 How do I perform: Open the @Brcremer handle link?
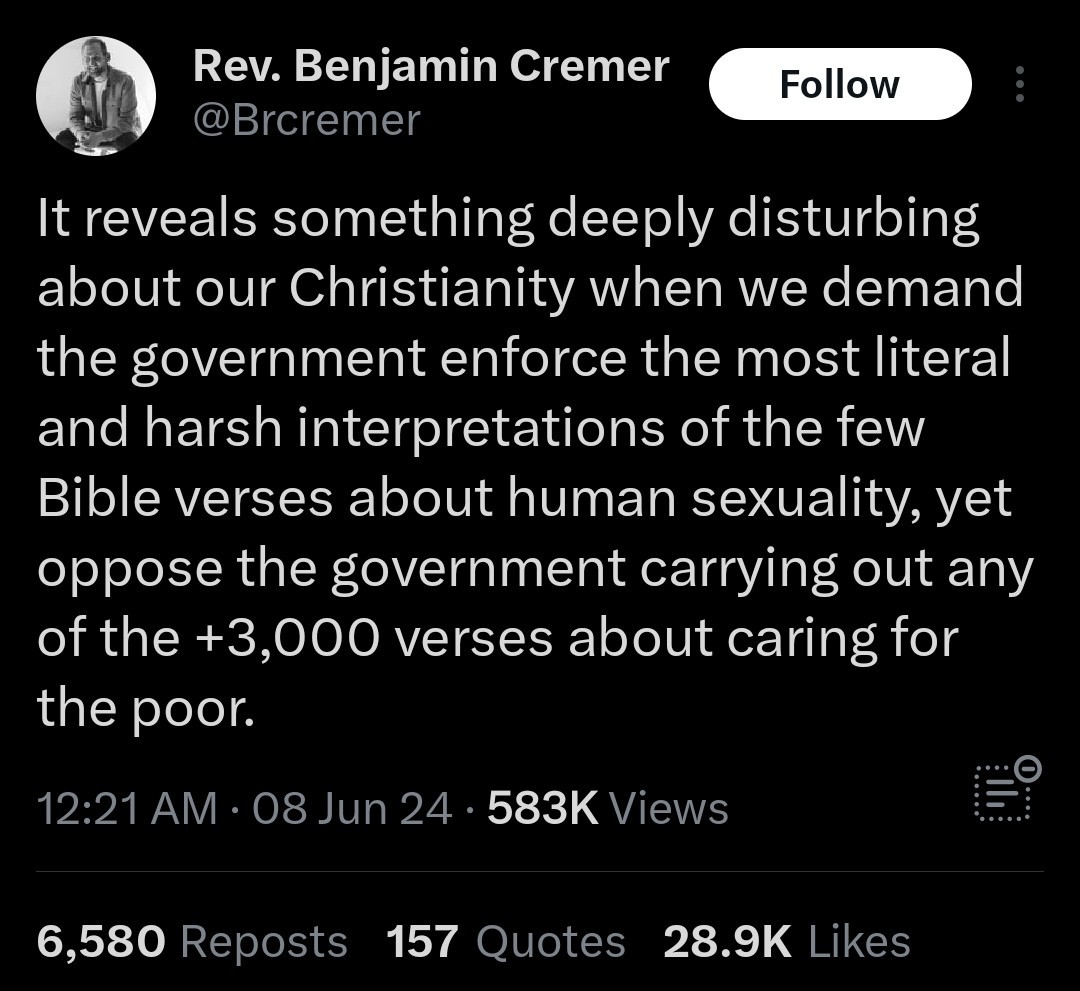tap(307, 121)
